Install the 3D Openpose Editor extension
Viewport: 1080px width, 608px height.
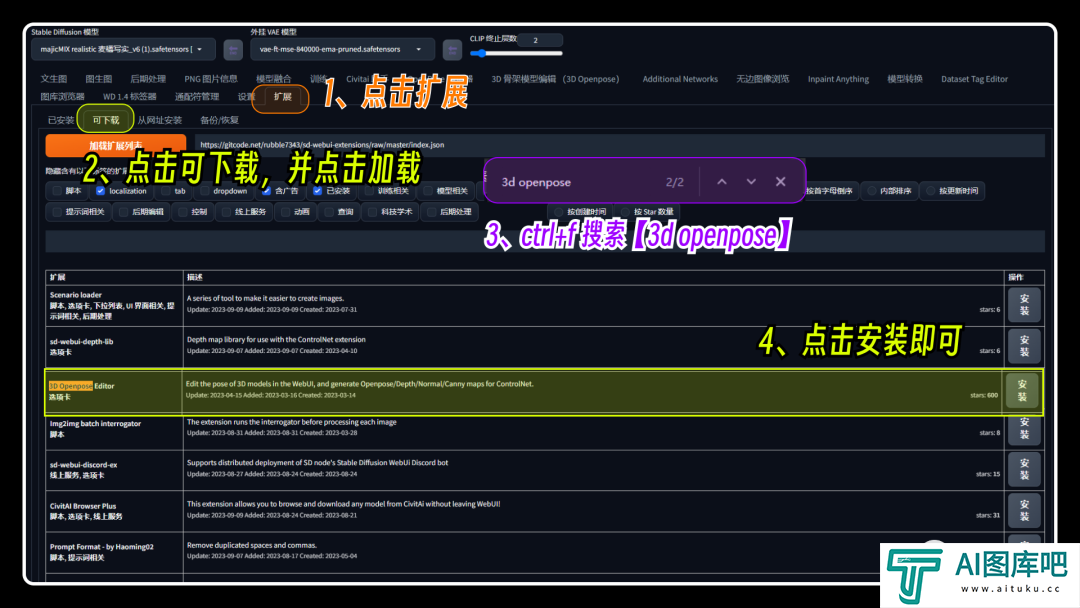tap(1022, 390)
